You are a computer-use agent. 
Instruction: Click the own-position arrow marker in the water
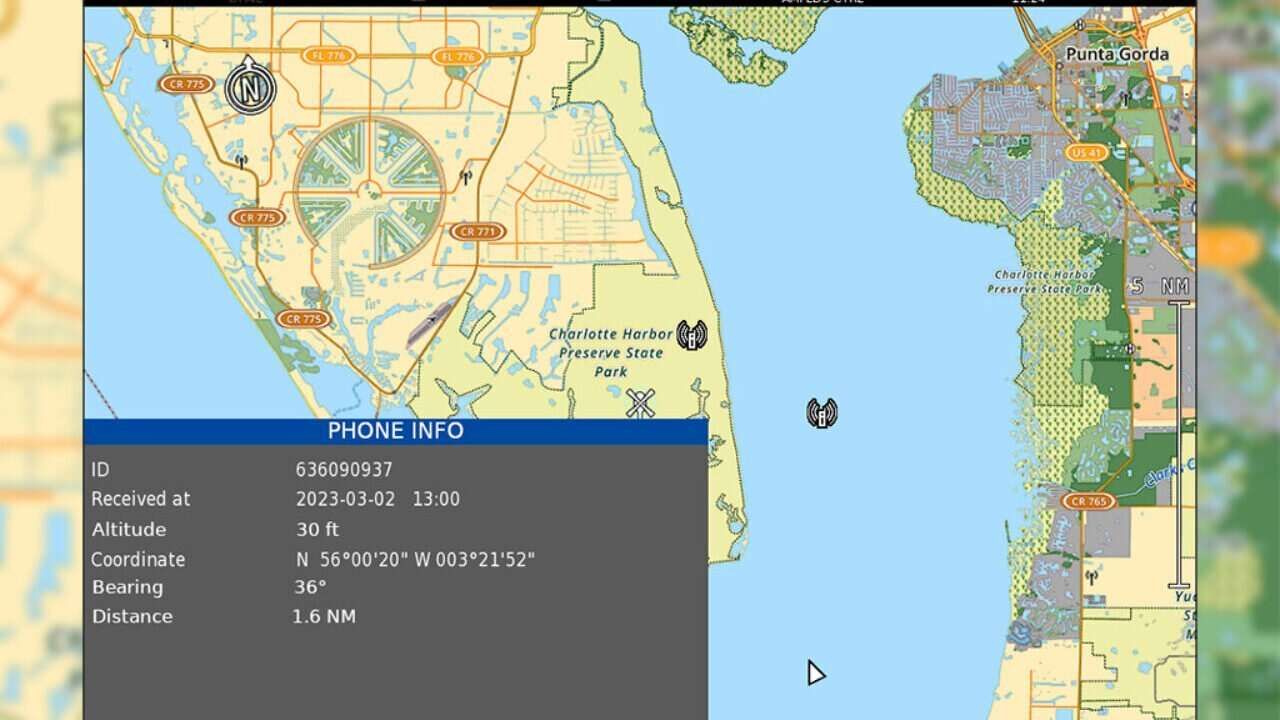coord(815,673)
